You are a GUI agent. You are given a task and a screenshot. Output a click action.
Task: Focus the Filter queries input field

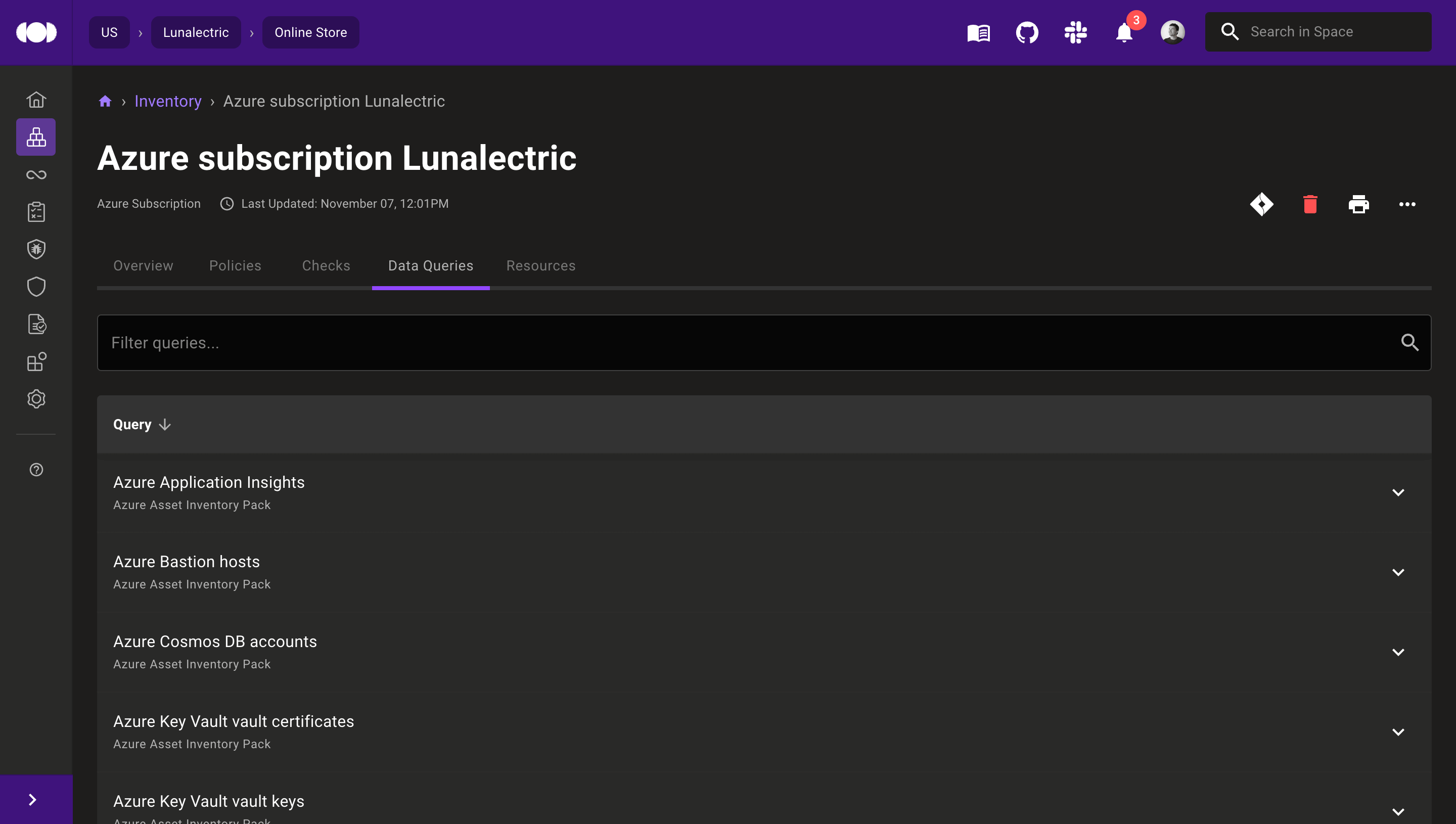click(747, 342)
